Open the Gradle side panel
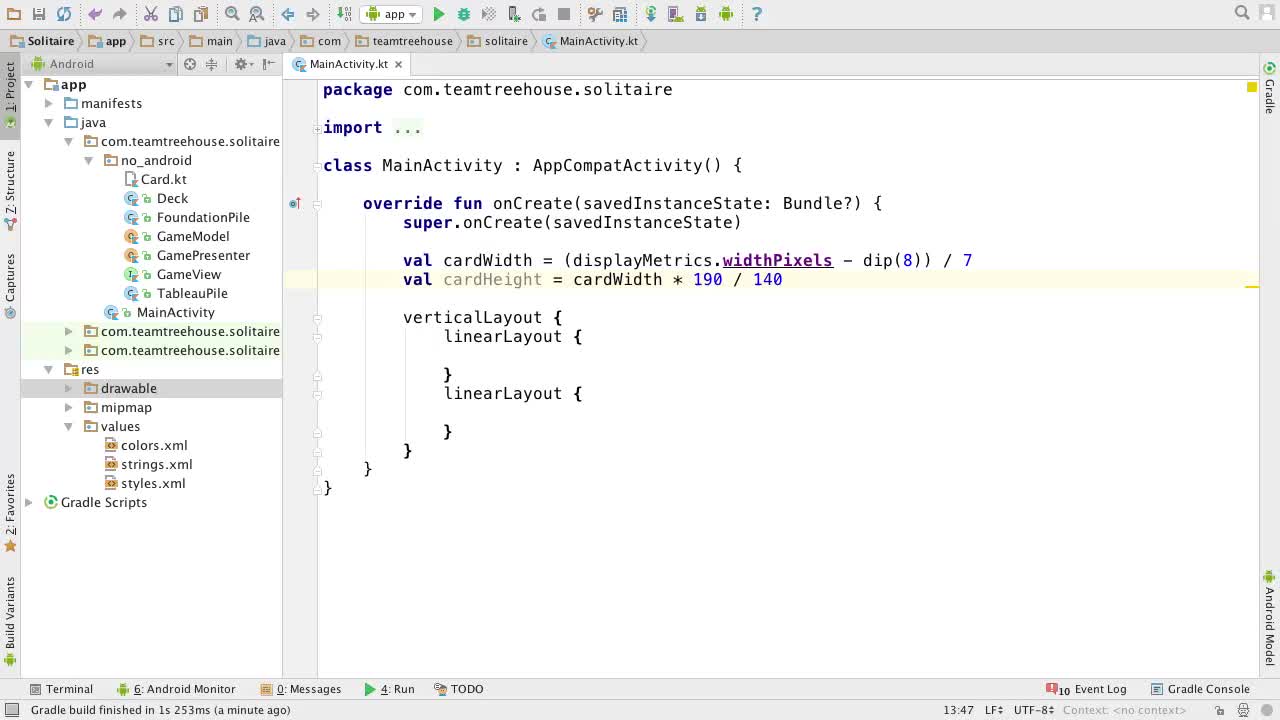This screenshot has width=1280, height=720. pos(1269,90)
